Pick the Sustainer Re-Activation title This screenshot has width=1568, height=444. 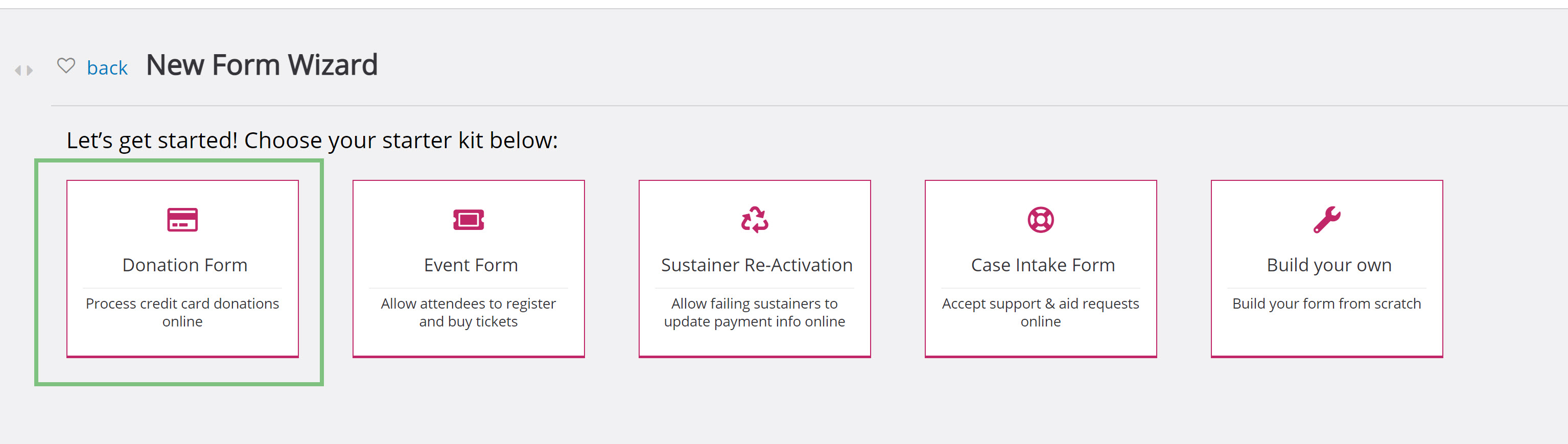(x=757, y=265)
